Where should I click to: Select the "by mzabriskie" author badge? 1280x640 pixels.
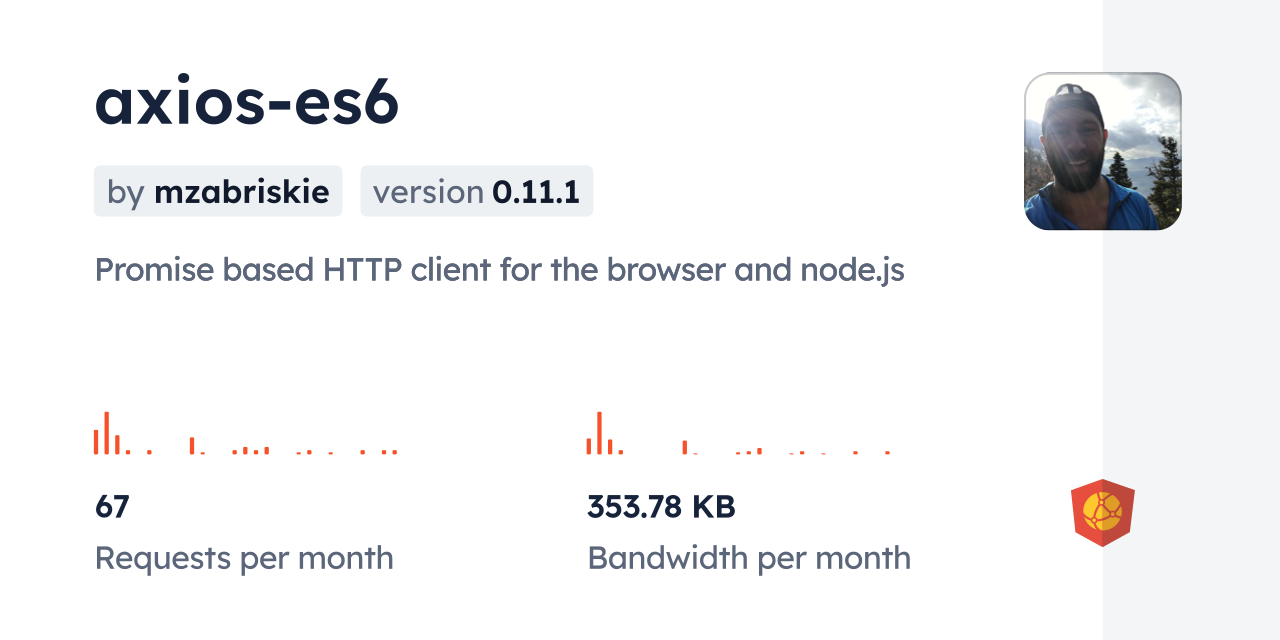(218, 191)
